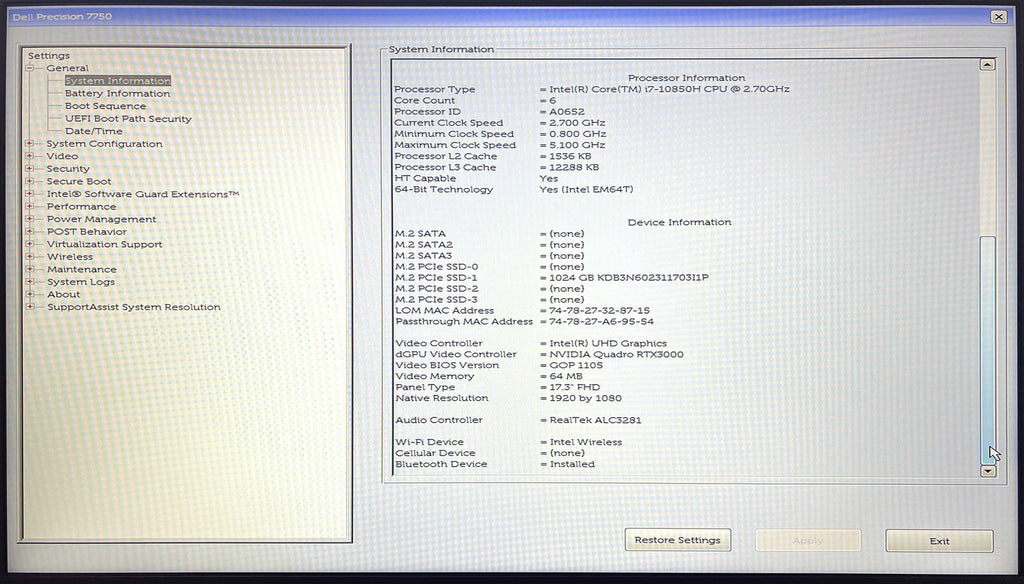Image resolution: width=1024 pixels, height=584 pixels.
Task: Select SupportAssist System Resolution label
Action: (133, 307)
